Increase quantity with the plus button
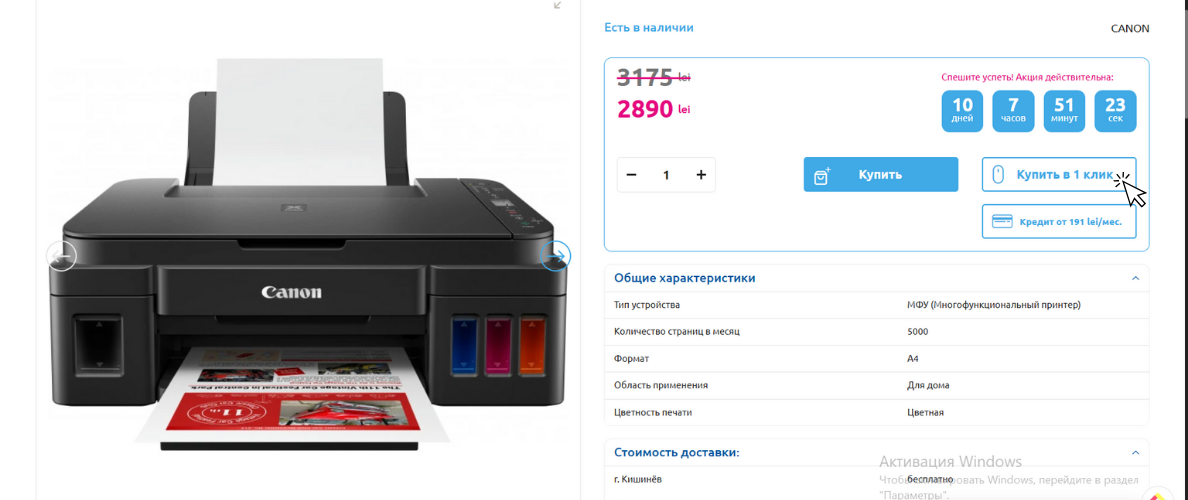This screenshot has width=1188, height=500. (701, 175)
